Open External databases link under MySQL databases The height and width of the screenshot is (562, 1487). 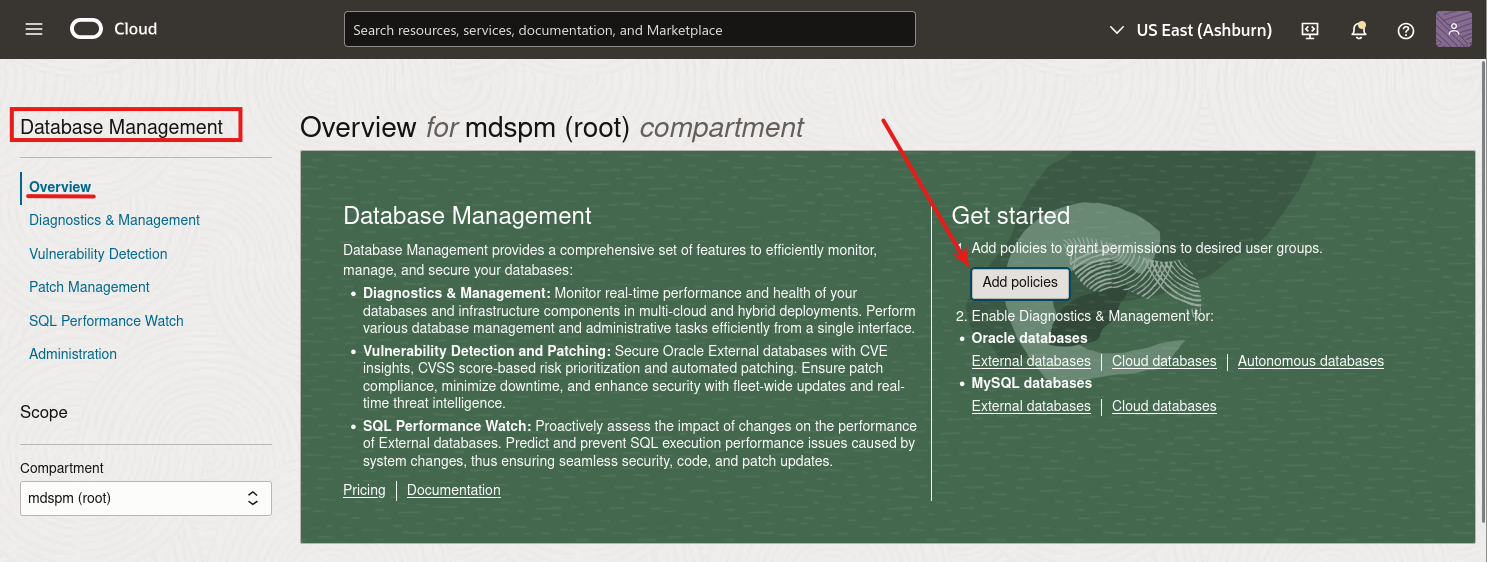click(x=1031, y=406)
